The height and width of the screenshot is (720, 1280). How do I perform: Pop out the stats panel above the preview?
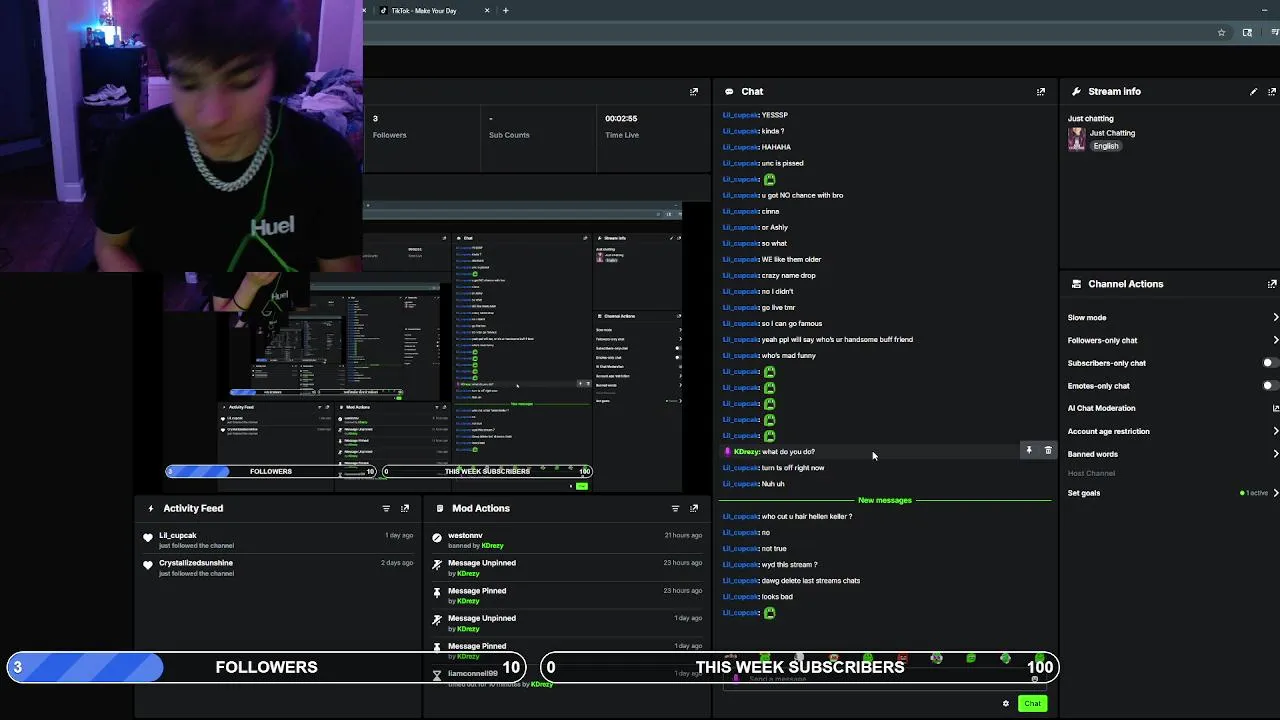[x=694, y=91]
